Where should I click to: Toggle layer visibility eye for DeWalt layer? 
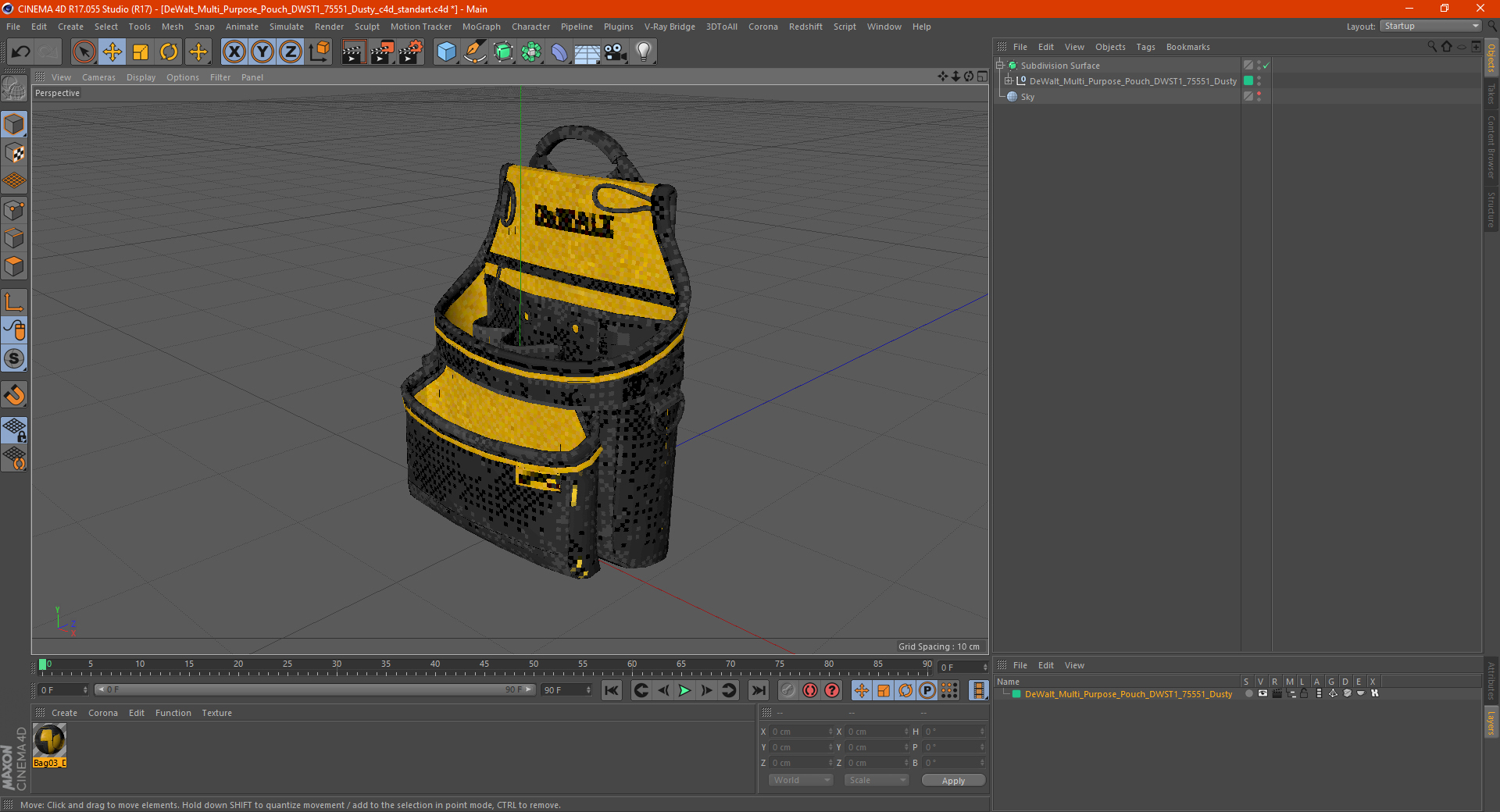point(1262,693)
